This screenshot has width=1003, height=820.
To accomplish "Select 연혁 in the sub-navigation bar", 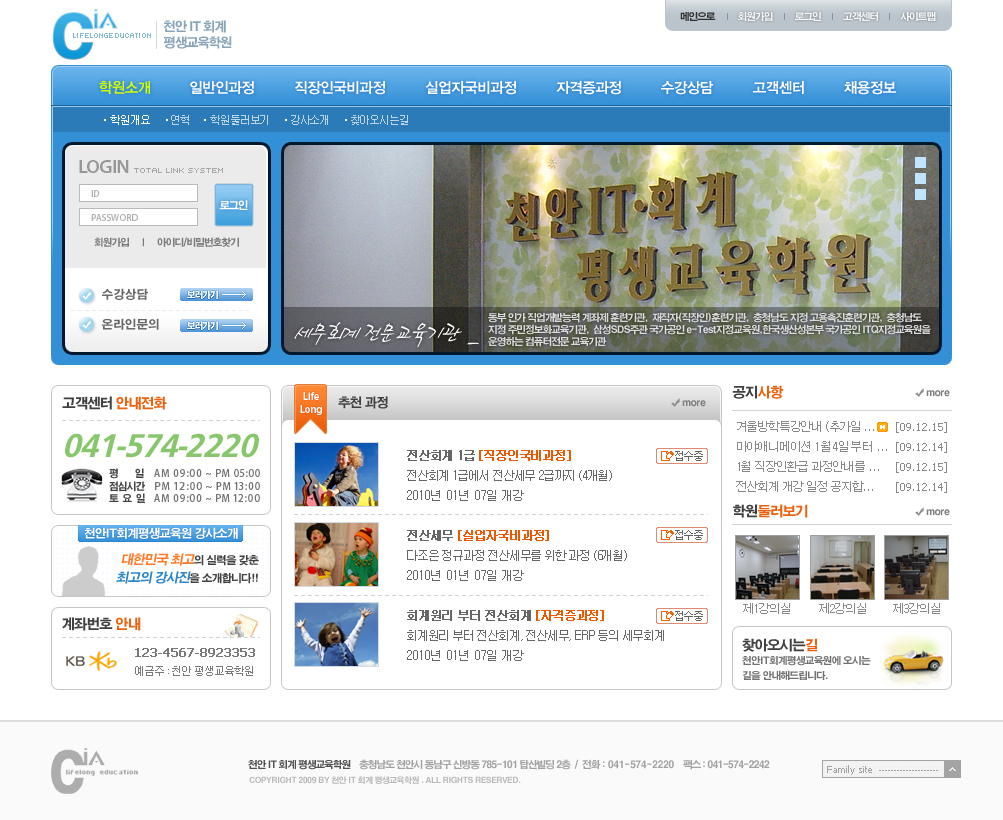I will [x=179, y=120].
